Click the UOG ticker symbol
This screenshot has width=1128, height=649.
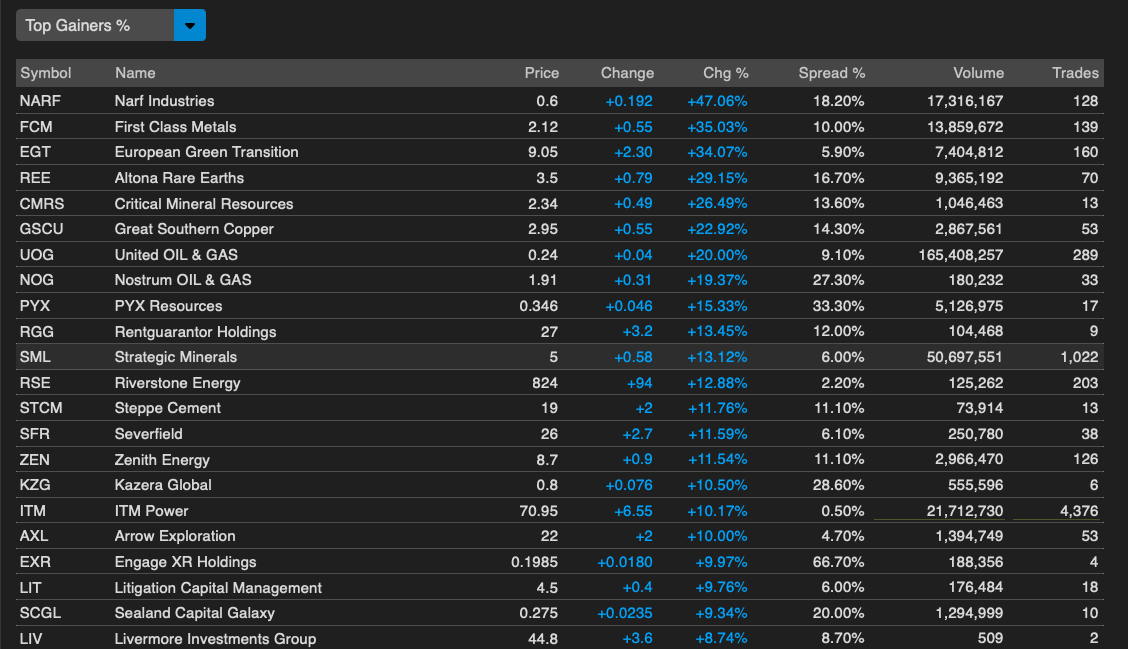pos(37,255)
